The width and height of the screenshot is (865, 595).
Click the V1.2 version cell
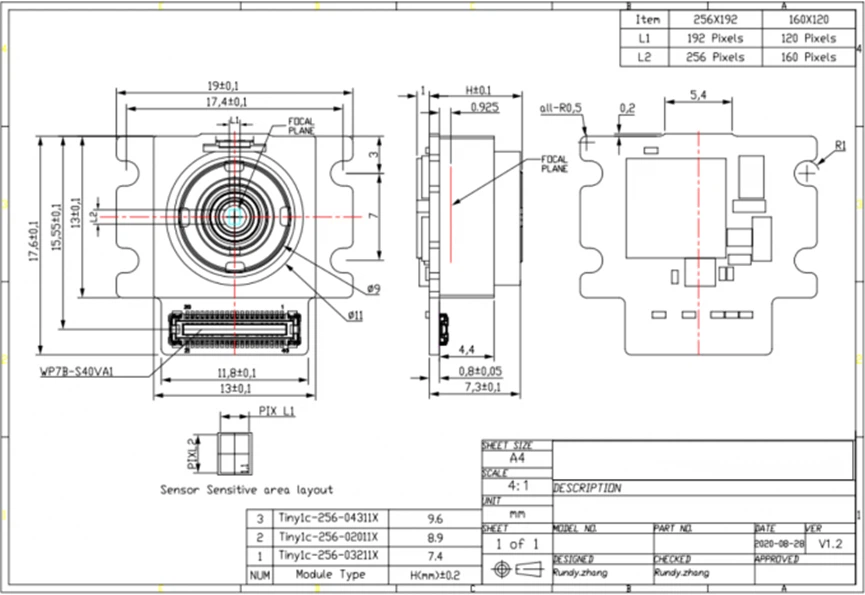[830, 544]
